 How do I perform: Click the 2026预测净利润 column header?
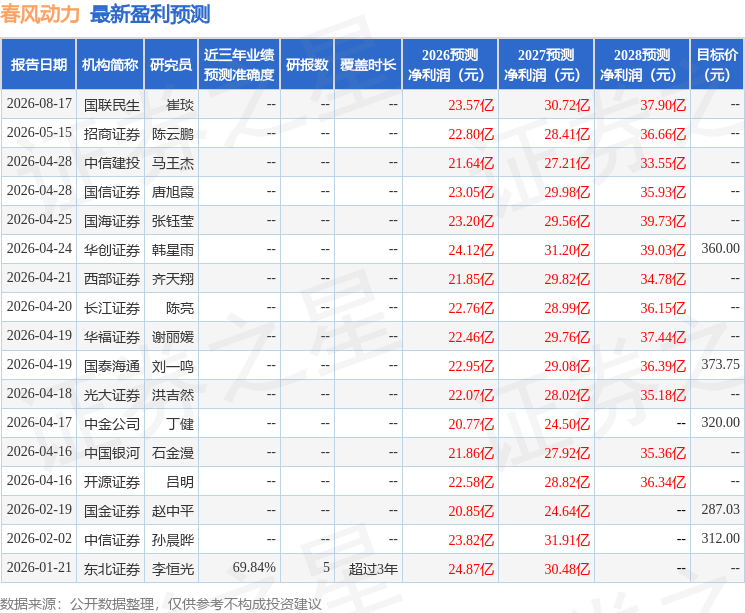(450, 65)
